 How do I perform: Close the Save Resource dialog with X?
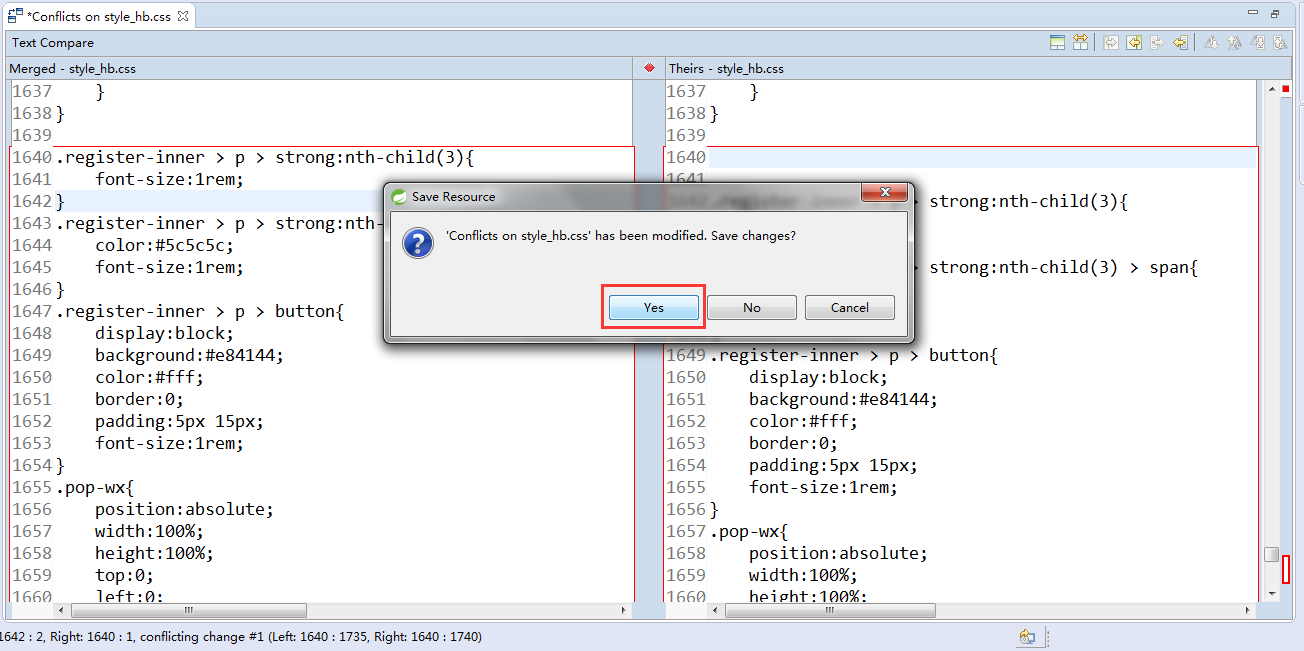(x=883, y=193)
